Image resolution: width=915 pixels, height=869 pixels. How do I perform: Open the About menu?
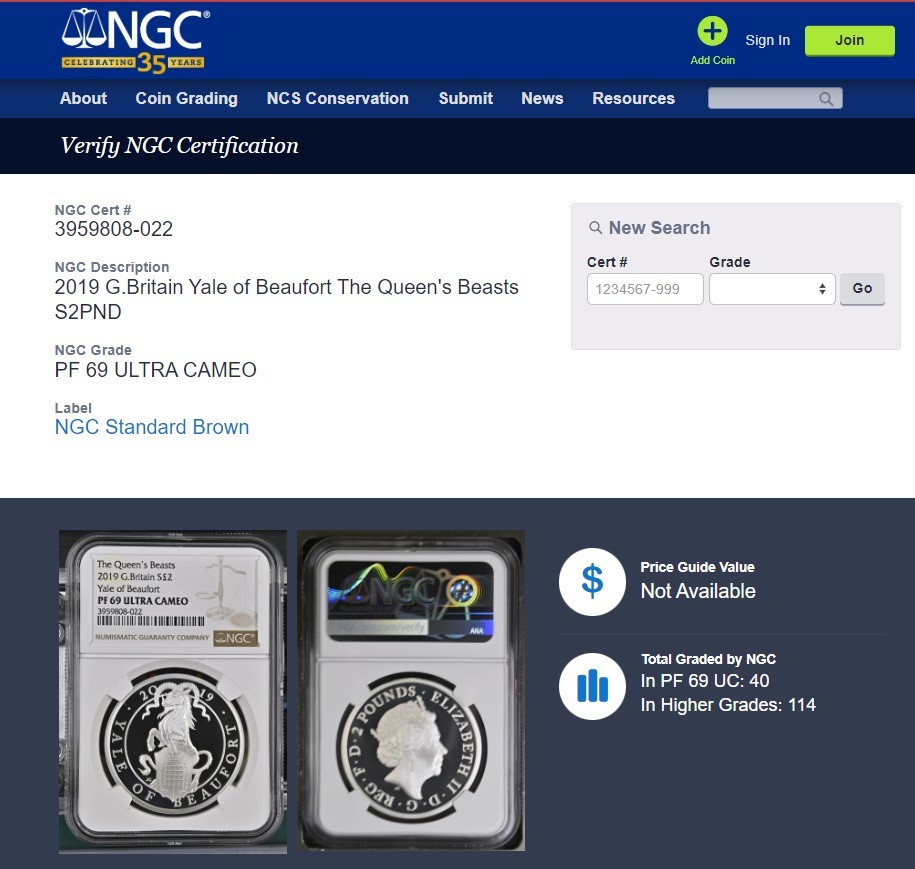click(x=83, y=98)
